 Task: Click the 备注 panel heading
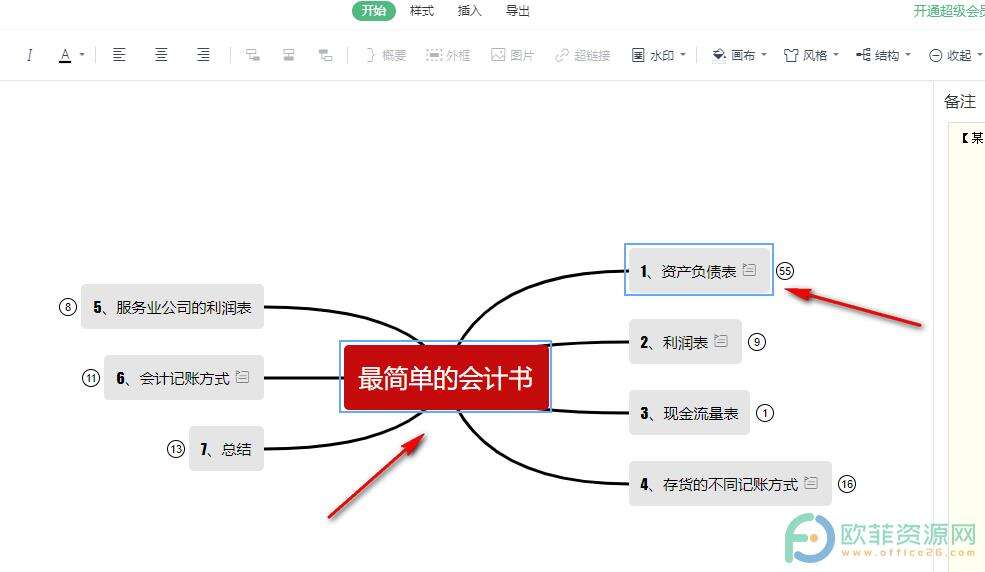point(960,101)
